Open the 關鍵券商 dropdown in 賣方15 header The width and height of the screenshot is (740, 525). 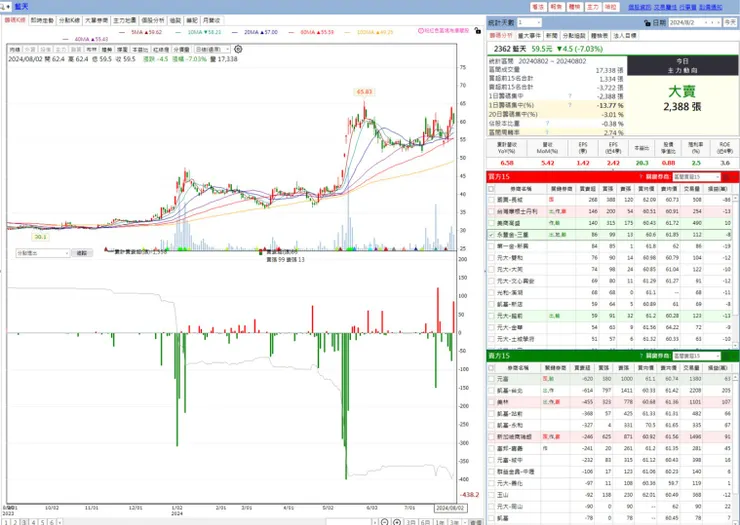[x=697, y=356]
